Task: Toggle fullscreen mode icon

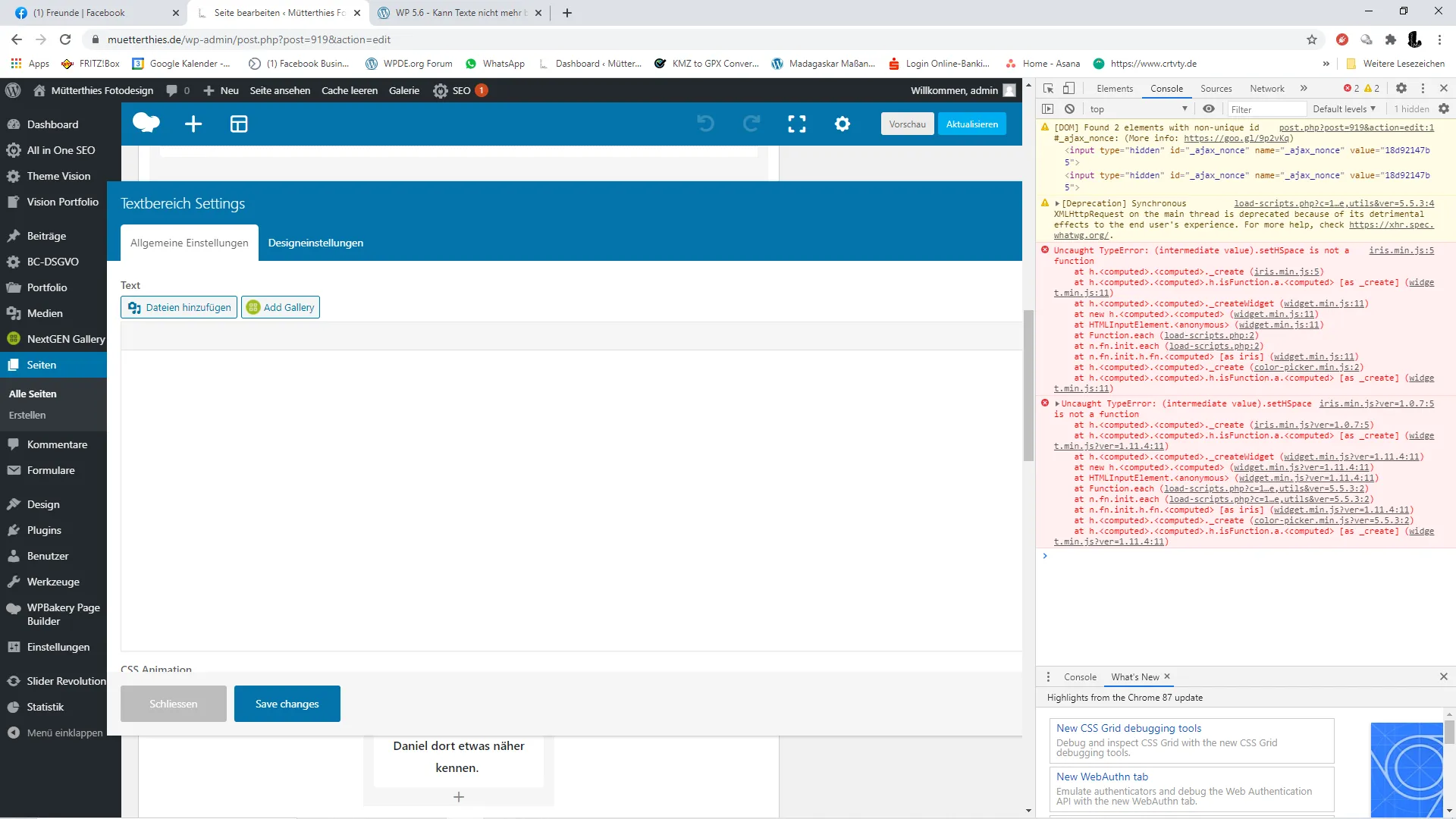Action: pos(797,124)
